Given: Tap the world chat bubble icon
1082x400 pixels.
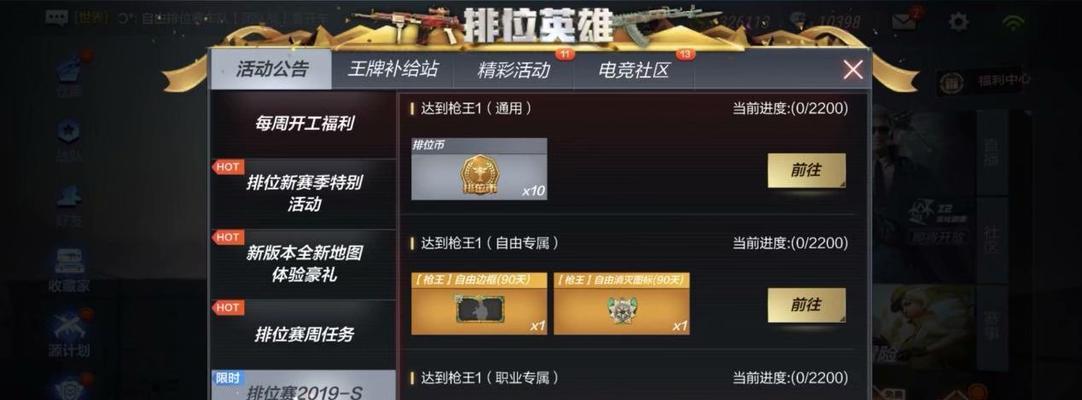Looking at the screenshot, I should click(57, 17).
